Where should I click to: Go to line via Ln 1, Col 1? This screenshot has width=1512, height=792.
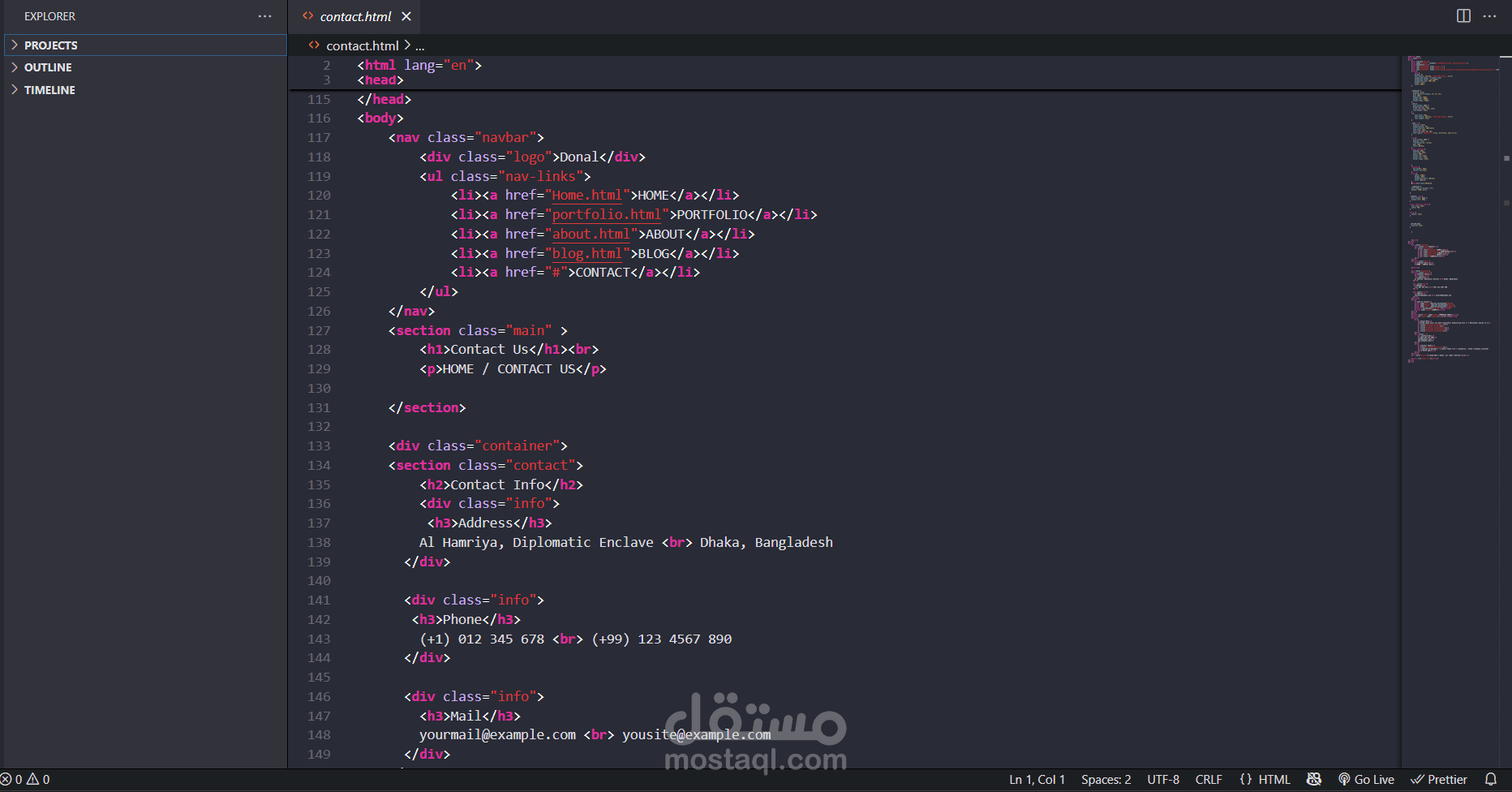coord(1037,779)
